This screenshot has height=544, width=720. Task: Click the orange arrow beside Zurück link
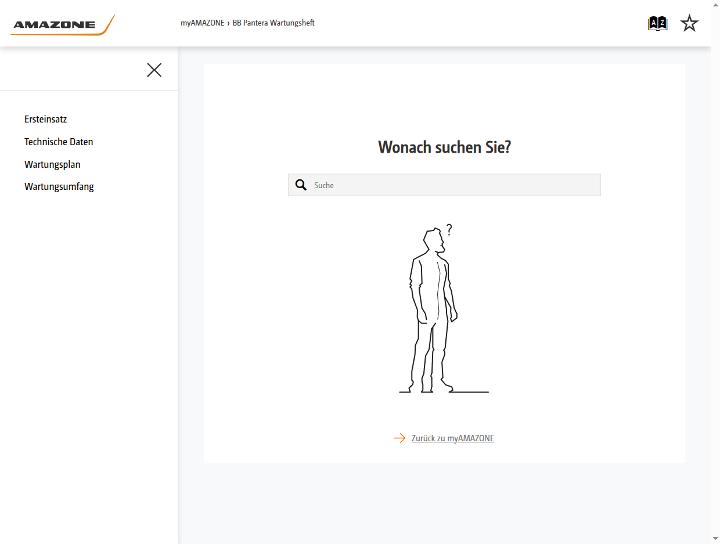coord(399,438)
